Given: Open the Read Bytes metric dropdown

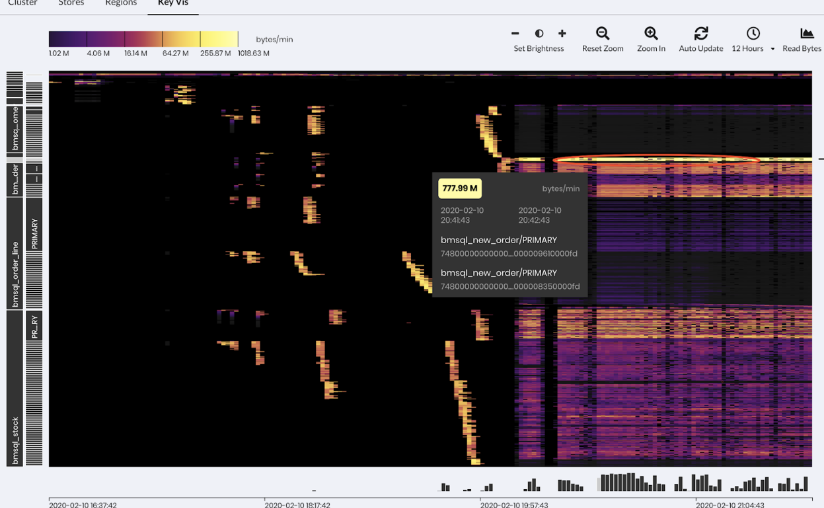Looking at the screenshot, I should [x=802, y=48].
